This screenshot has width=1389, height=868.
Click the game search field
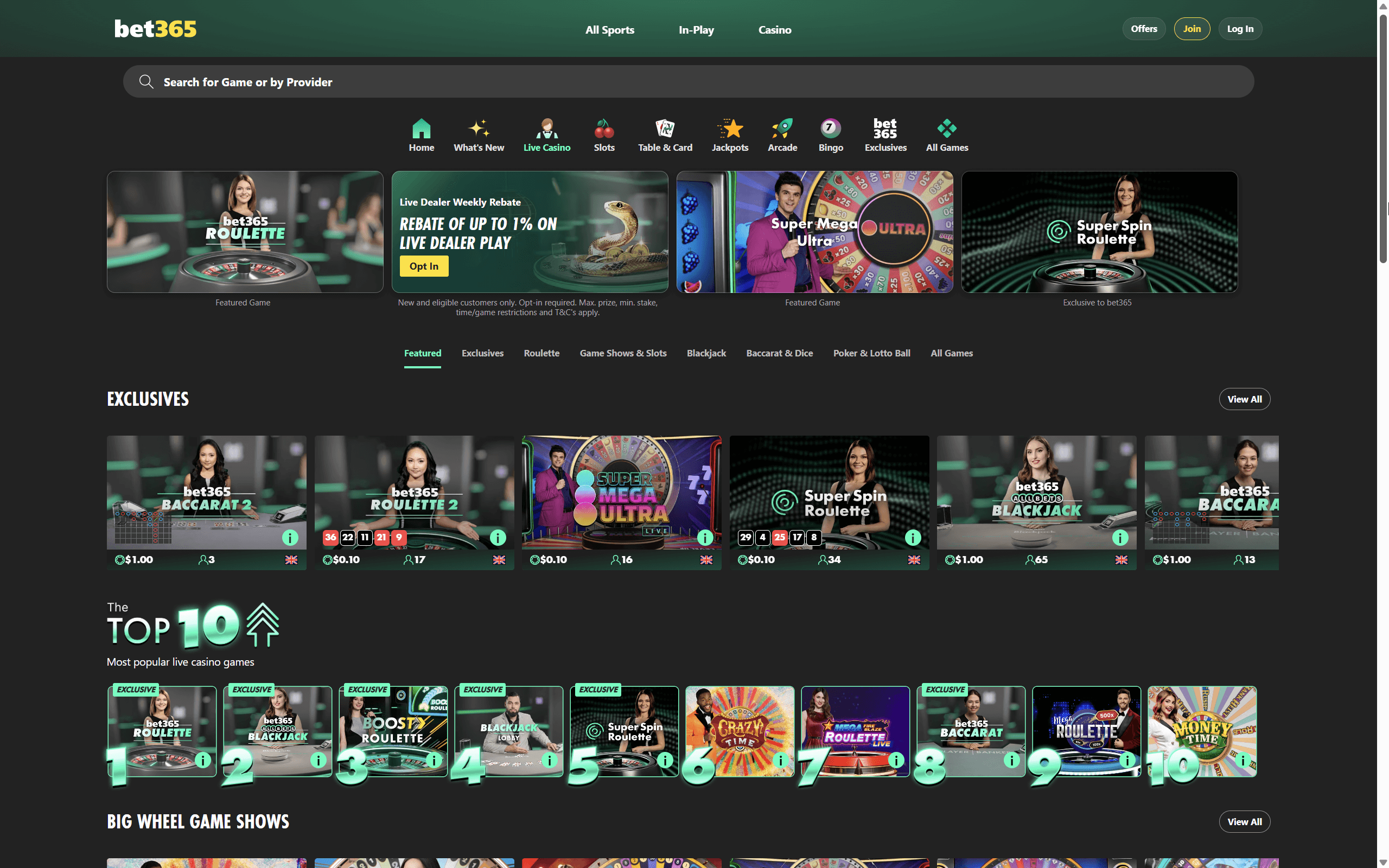pos(687,81)
